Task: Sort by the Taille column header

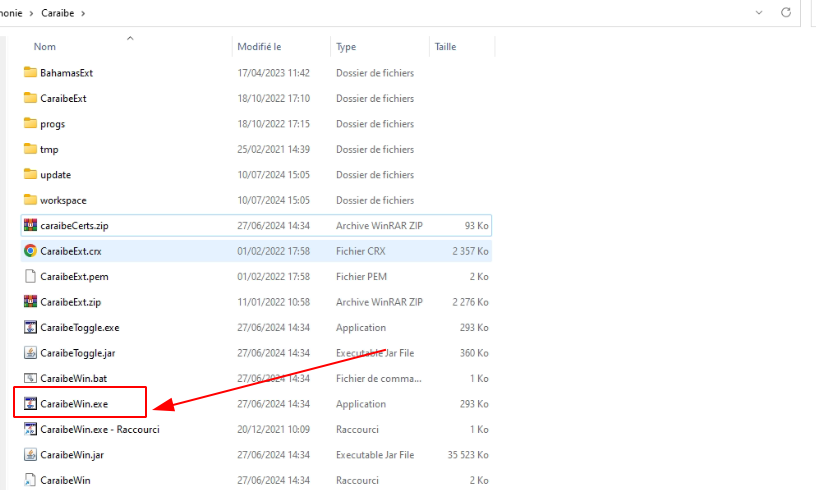Action: [445, 47]
